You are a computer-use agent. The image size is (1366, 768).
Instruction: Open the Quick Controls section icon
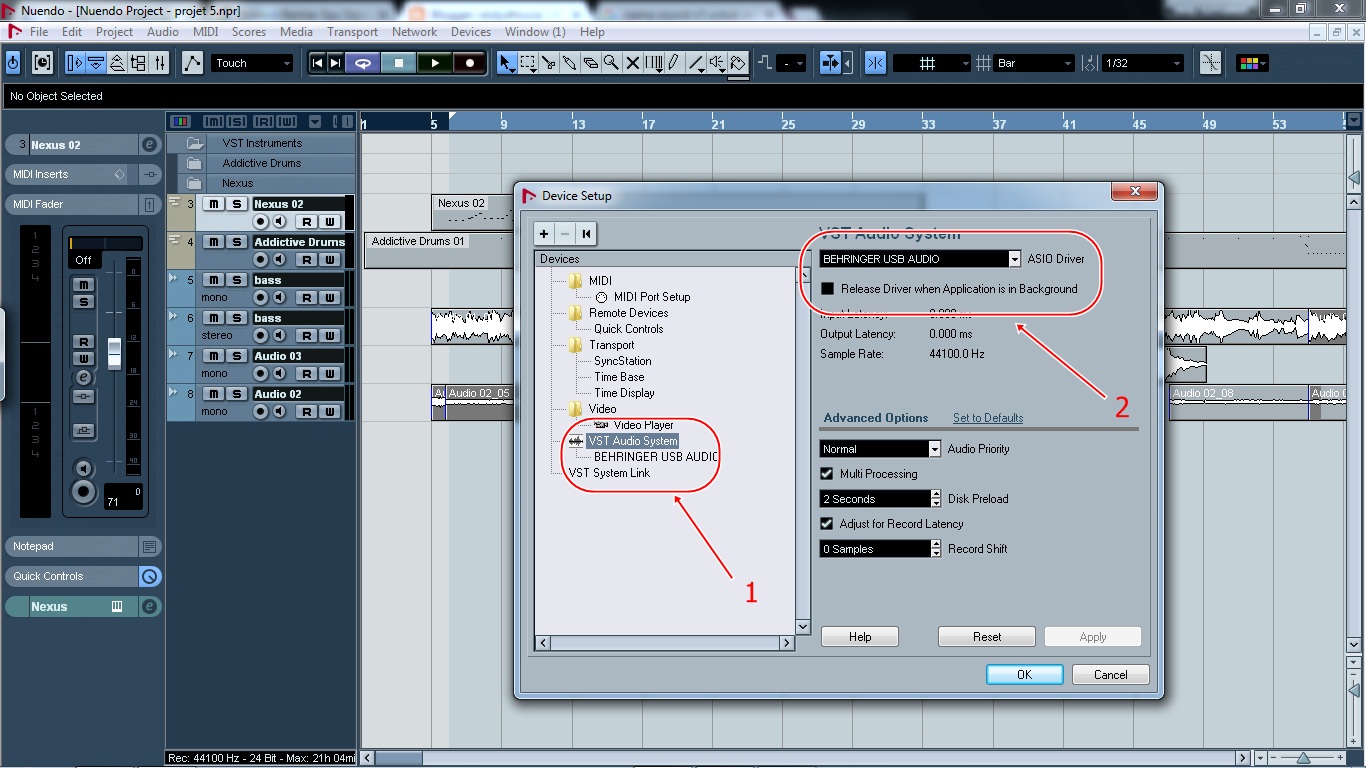(x=149, y=576)
